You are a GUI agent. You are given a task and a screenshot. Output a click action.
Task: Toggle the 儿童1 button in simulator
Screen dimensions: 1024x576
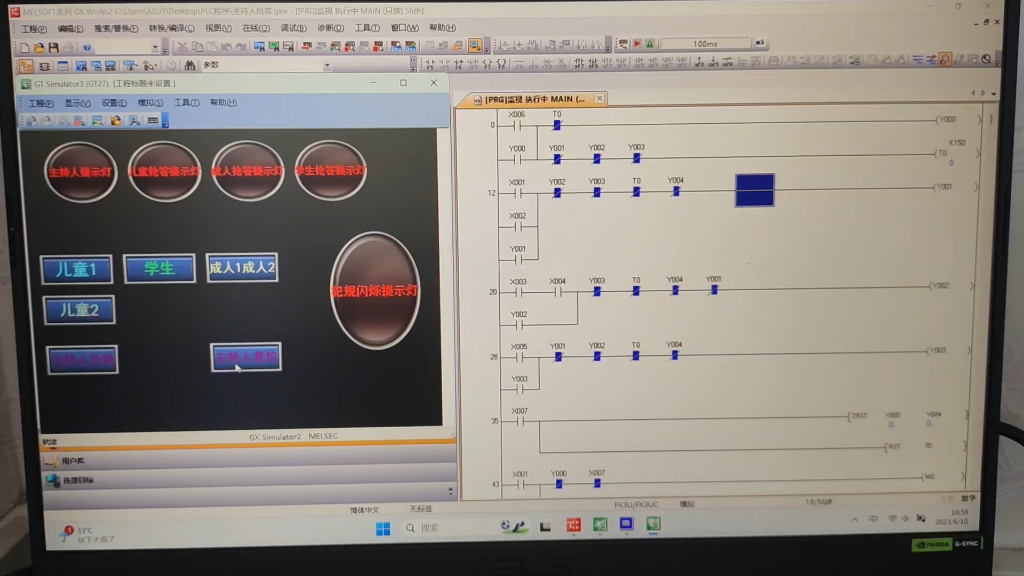point(76,269)
